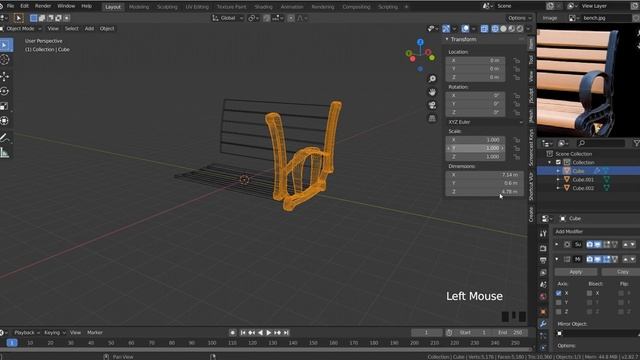Viewport: 640px width, 360px height.
Task: Open the Object Mode dropdown
Action: tap(21, 29)
